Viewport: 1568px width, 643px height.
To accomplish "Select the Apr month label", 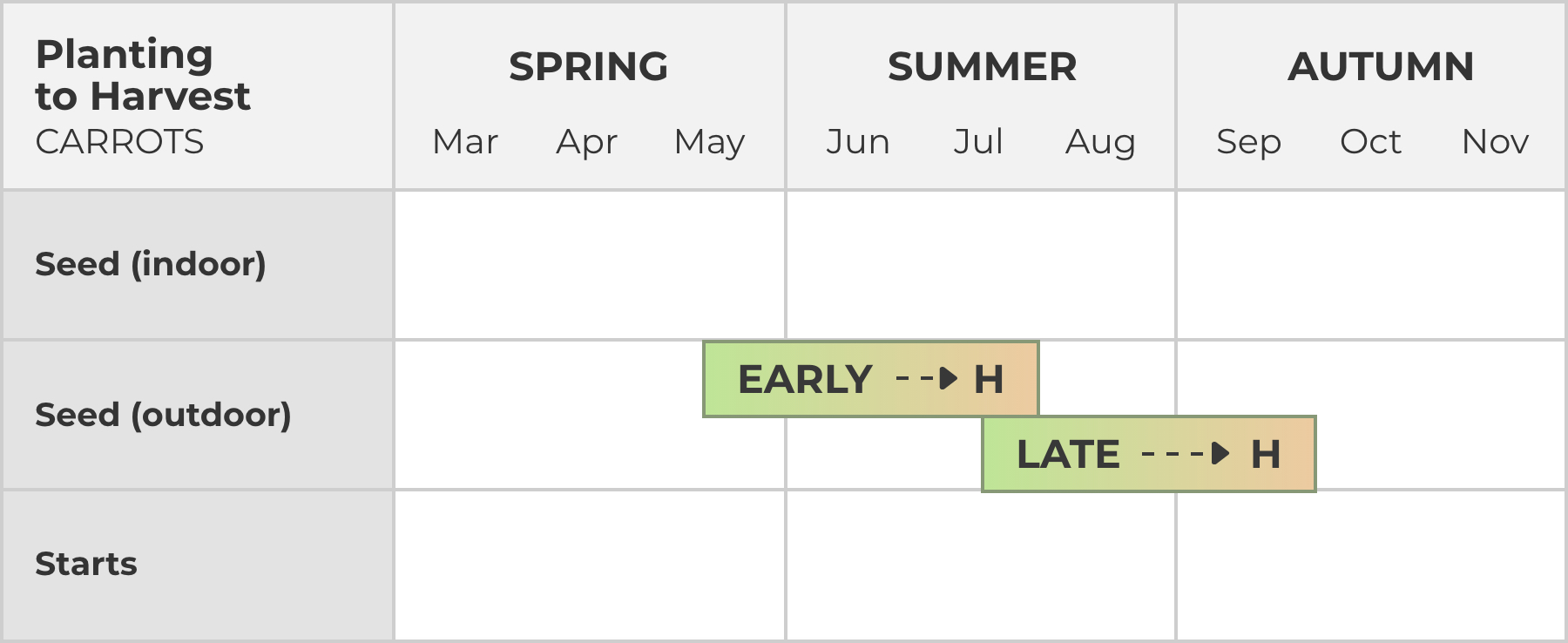I will (x=587, y=142).
